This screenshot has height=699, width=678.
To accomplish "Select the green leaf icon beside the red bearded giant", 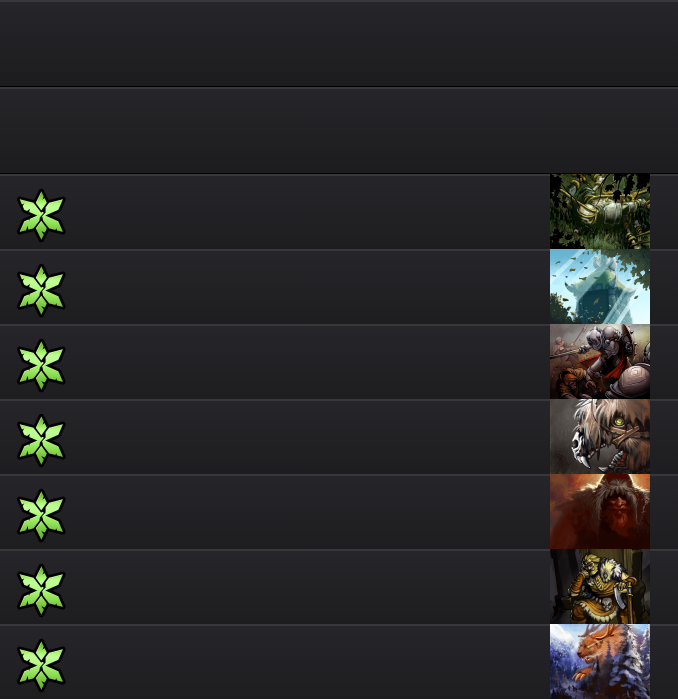I will coord(41,515).
